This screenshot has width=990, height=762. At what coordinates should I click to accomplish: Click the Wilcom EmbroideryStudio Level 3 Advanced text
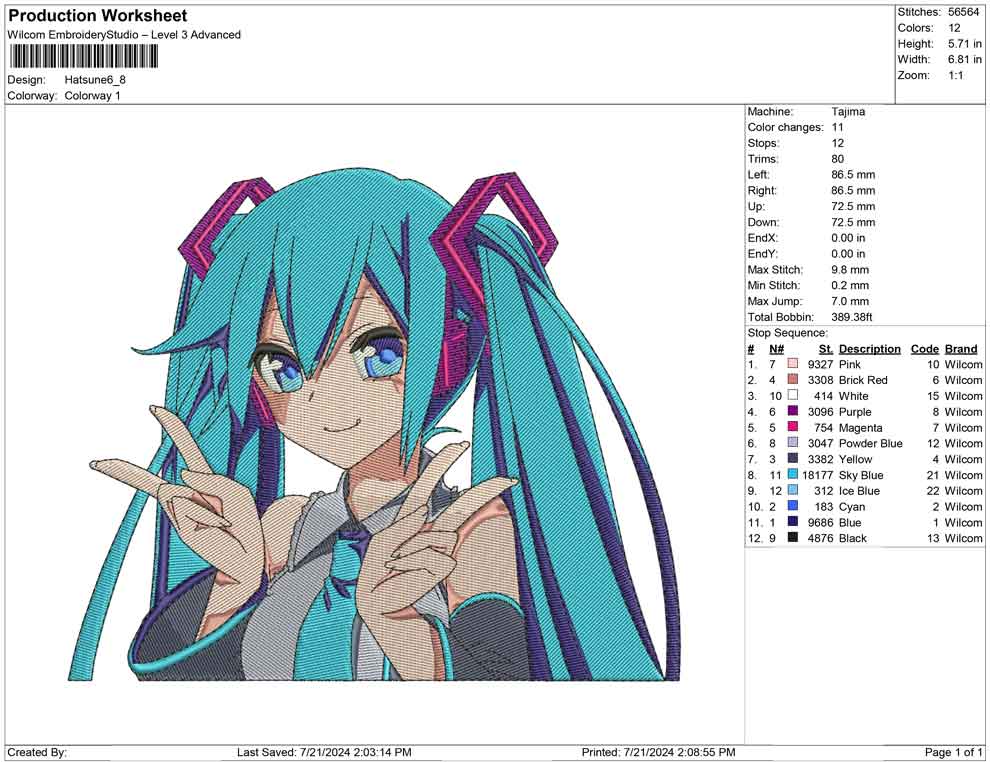(x=124, y=35)
